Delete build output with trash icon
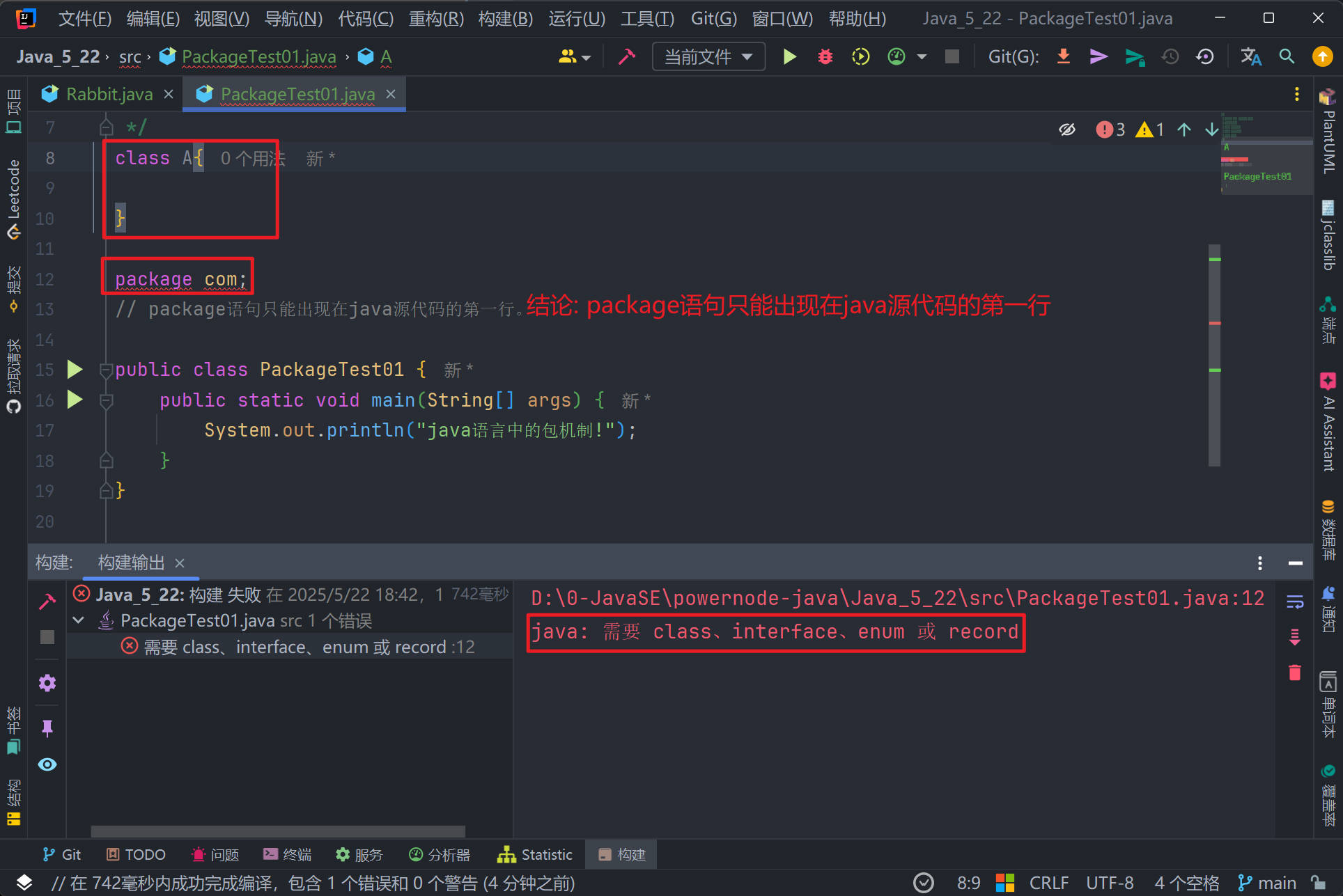Image resolution: width=1343 pixels, height=896 pixels. coord(1294,673)
